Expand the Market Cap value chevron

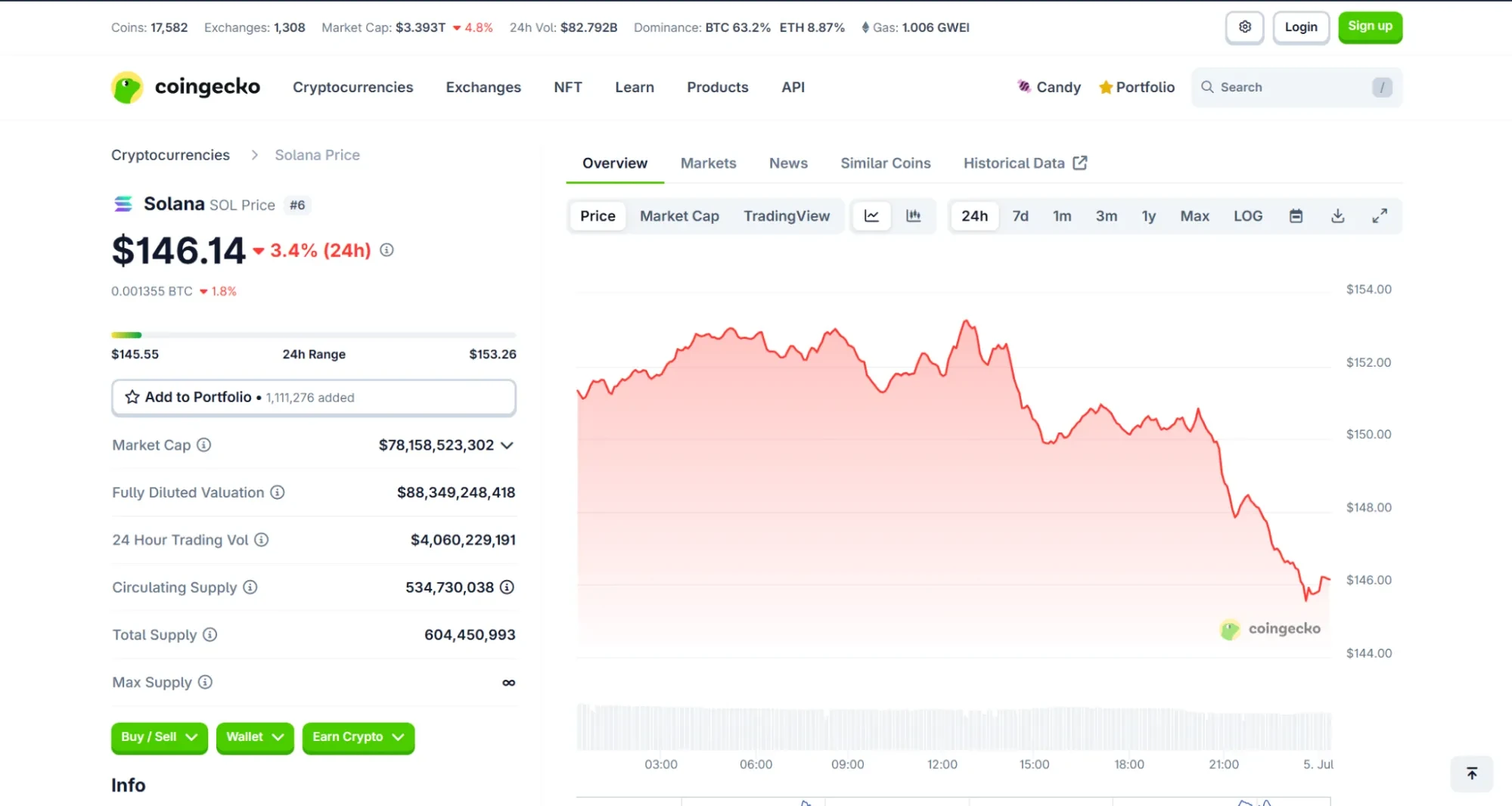click(508, 445)
